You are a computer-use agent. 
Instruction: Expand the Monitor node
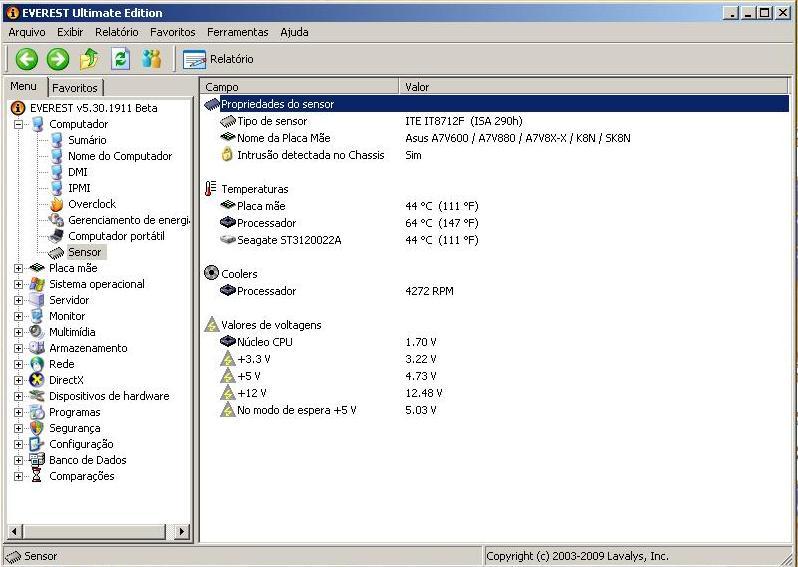pyautogui.click(x=18, y=316)
